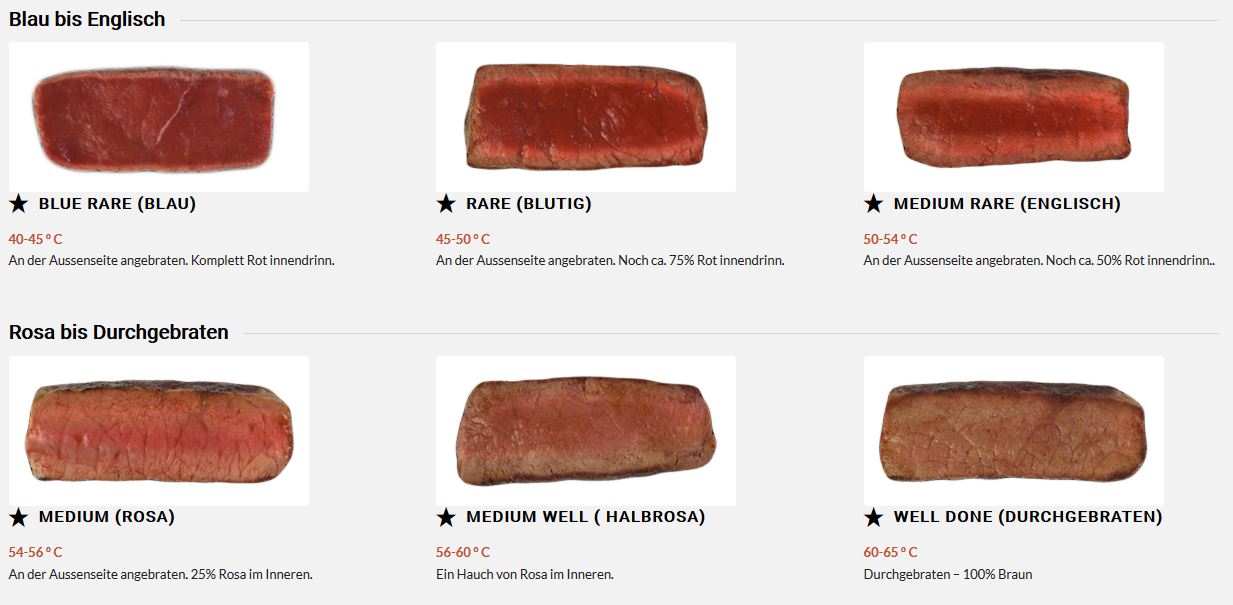The height and width of the screenshot is (605, 1233).
Task: Click the star icon beside Medium (Rosa)
Action: [x=18, y=517]
